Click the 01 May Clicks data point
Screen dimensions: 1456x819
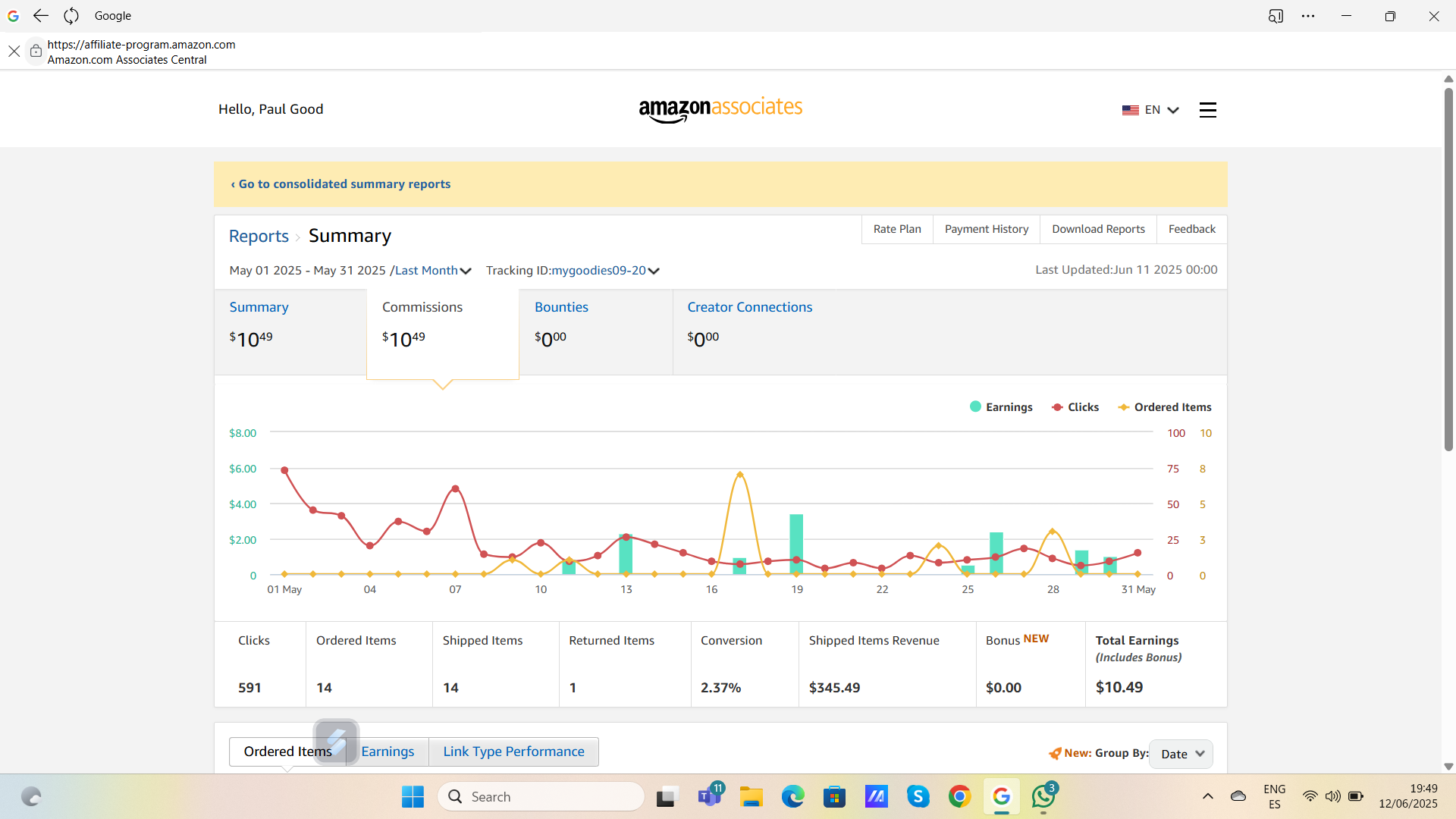pyautogui.click(x=284, y=470)
